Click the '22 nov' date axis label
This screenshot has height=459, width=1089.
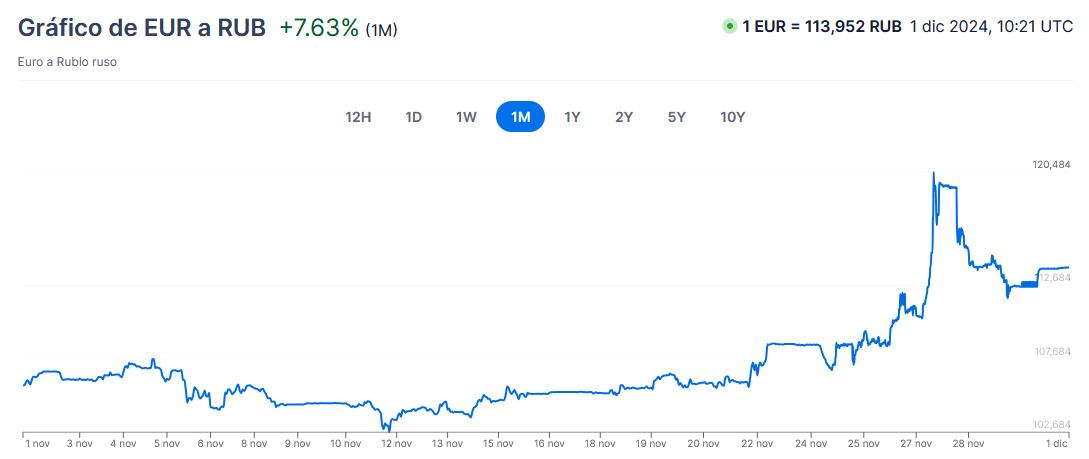click(x=756, y=442)
